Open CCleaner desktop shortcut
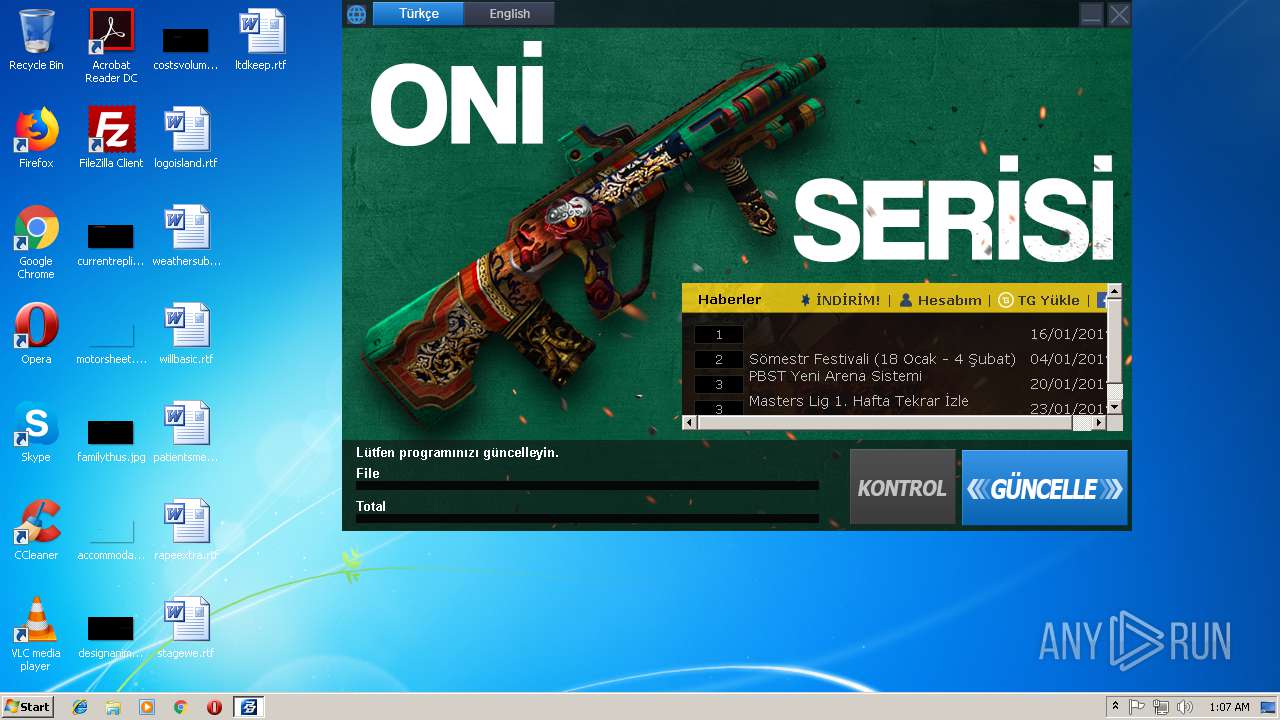 click(x=36, y=530)
